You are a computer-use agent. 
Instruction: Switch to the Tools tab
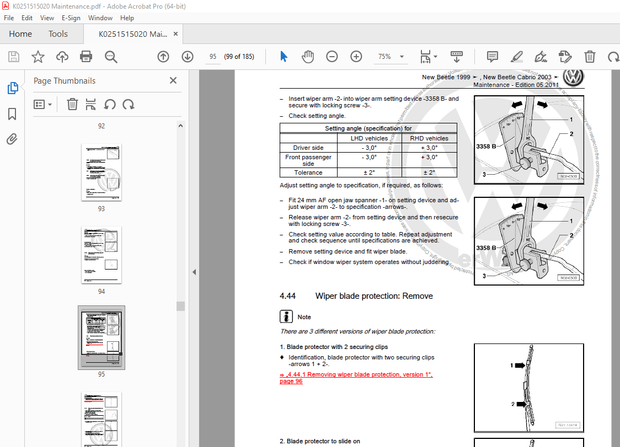[x=58, y=34]
